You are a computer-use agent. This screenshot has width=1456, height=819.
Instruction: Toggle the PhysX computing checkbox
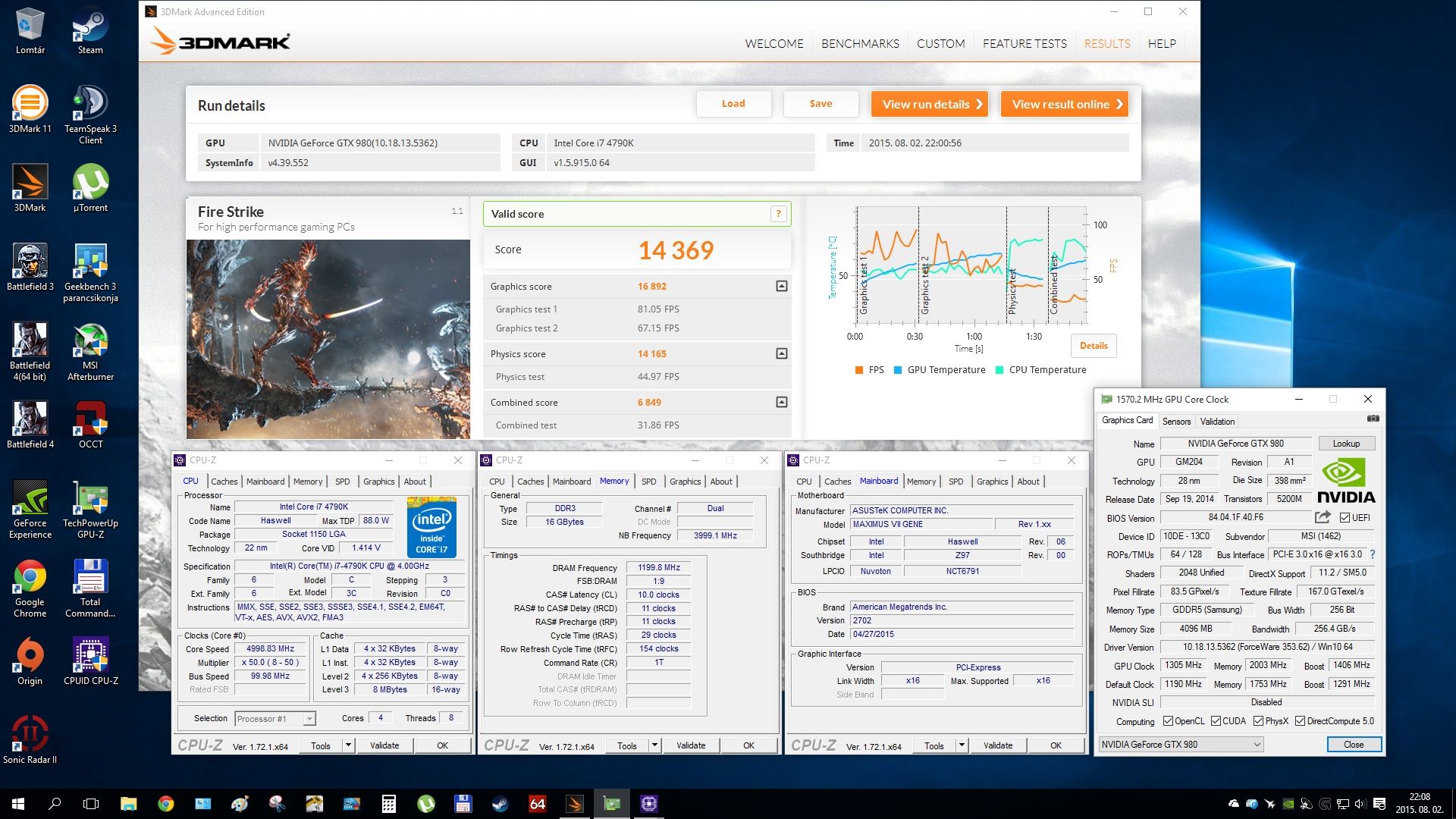1258,721
